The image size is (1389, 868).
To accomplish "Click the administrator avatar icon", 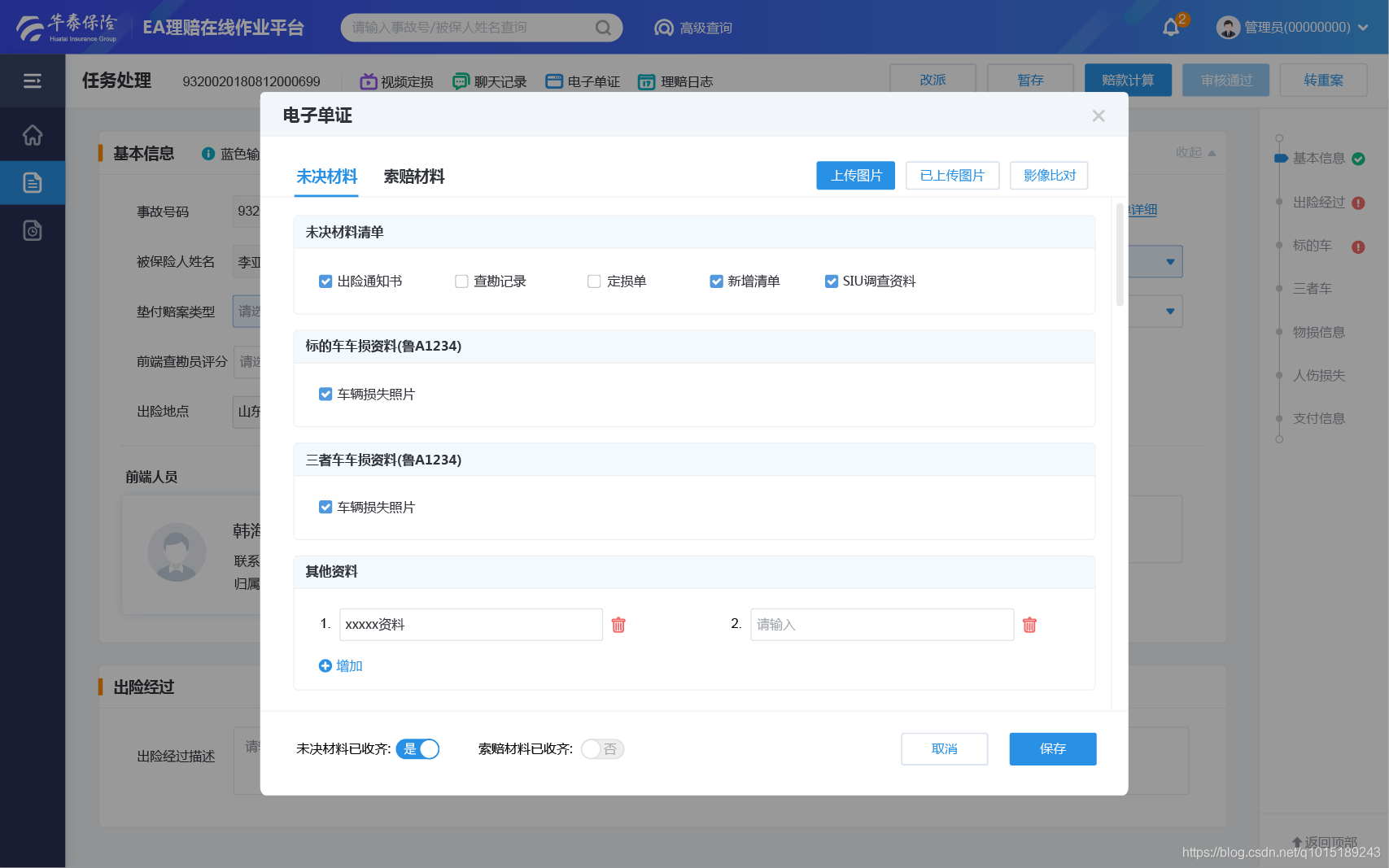I will pos(1228,28).
